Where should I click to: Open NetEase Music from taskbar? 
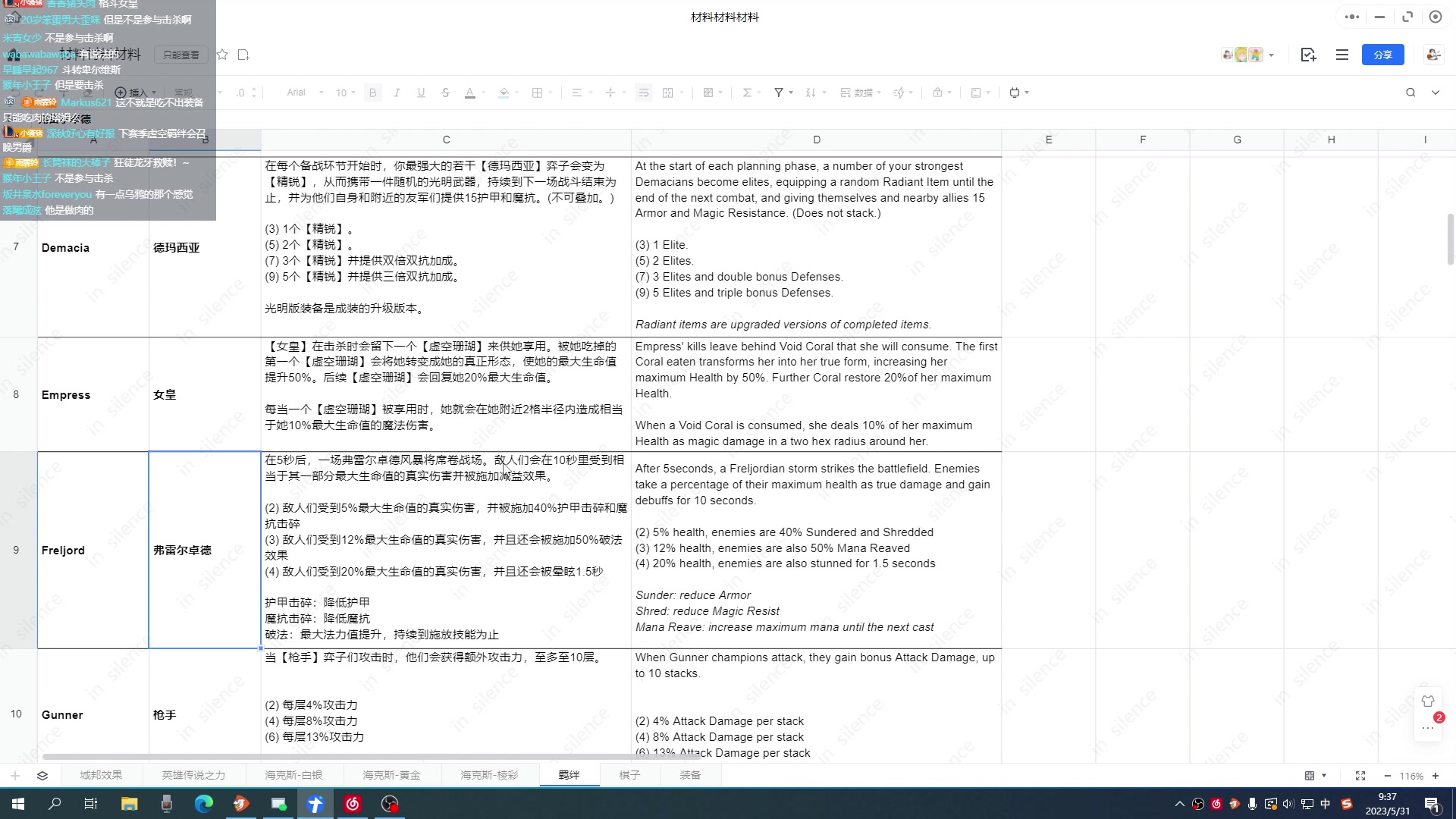pos(353,804)
